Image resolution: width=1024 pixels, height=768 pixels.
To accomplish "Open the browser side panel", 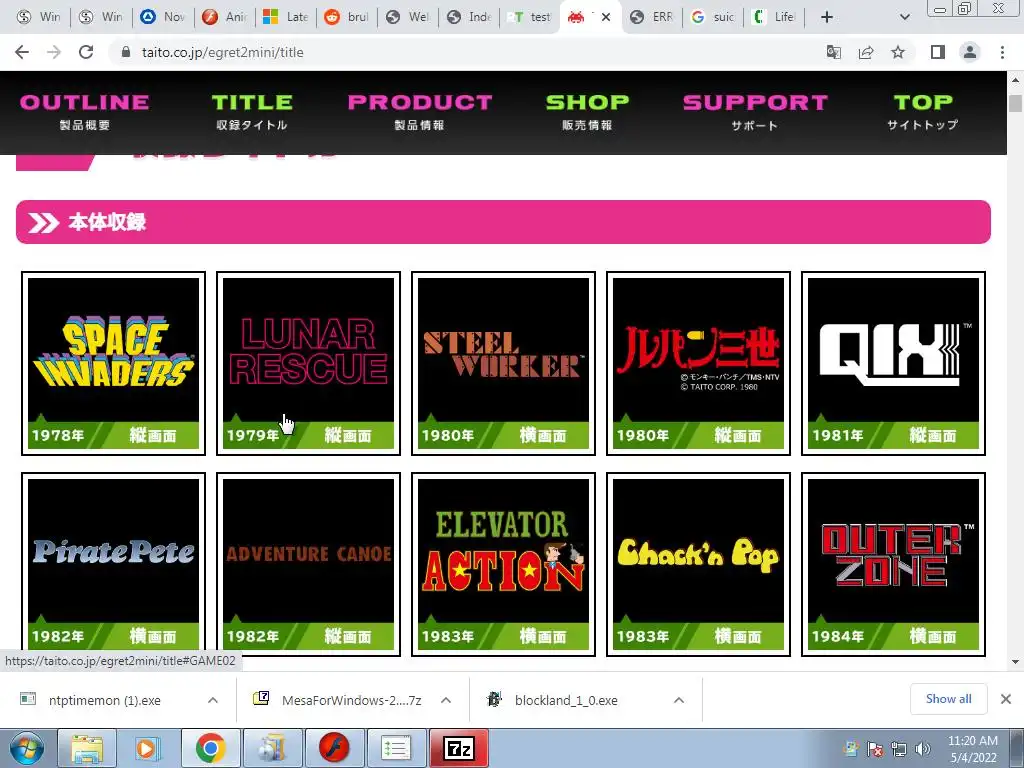I will coord(938,52).
